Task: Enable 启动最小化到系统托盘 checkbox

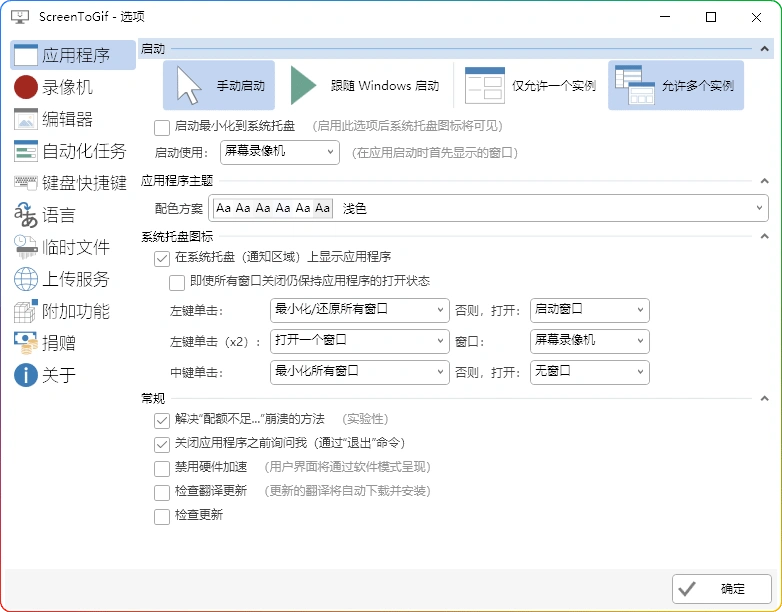Action: point(162,128)
